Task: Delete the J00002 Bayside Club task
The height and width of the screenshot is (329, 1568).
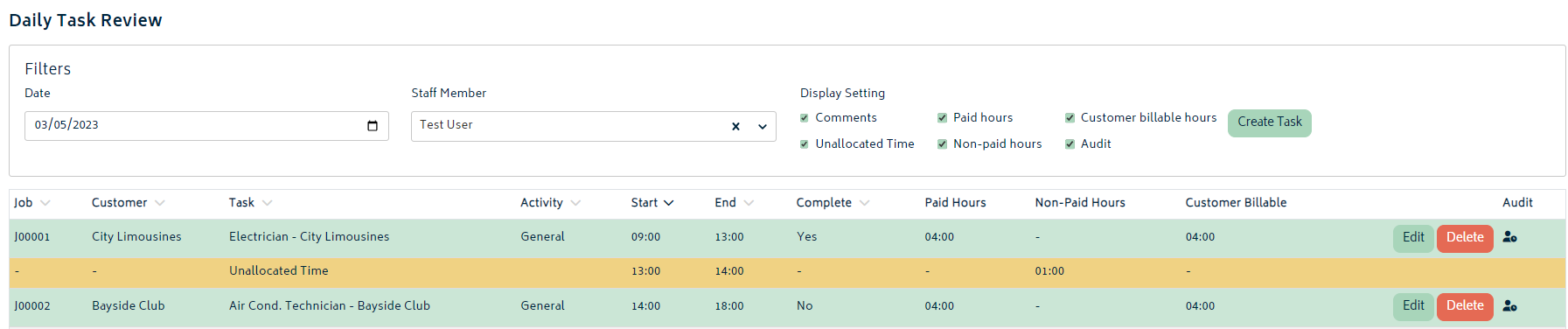Action: pos(1465,306)
